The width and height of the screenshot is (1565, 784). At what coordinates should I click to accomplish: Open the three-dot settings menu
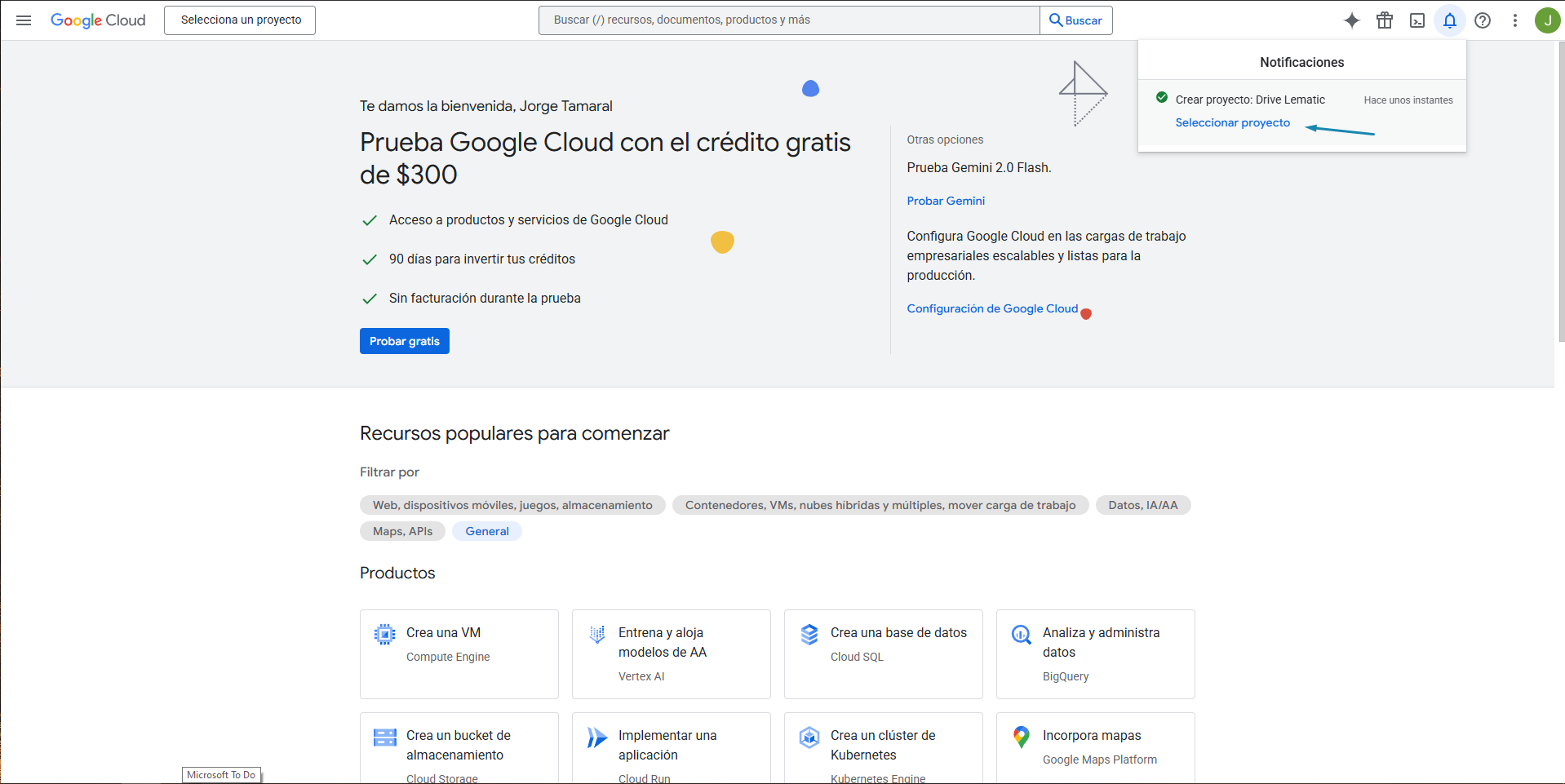pyautogui.click(x=1515, y=20)
